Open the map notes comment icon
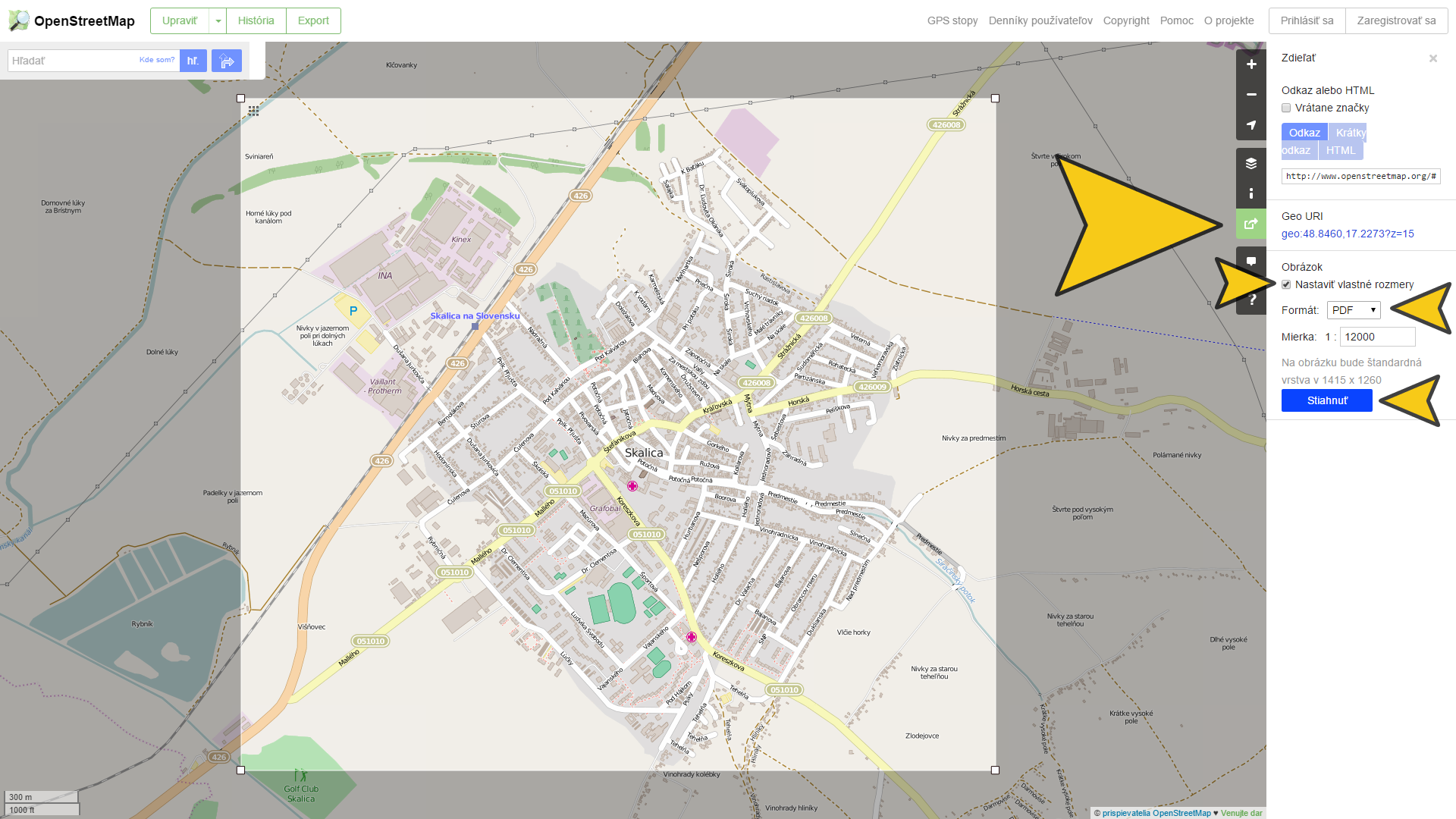 click(1251, 262)
